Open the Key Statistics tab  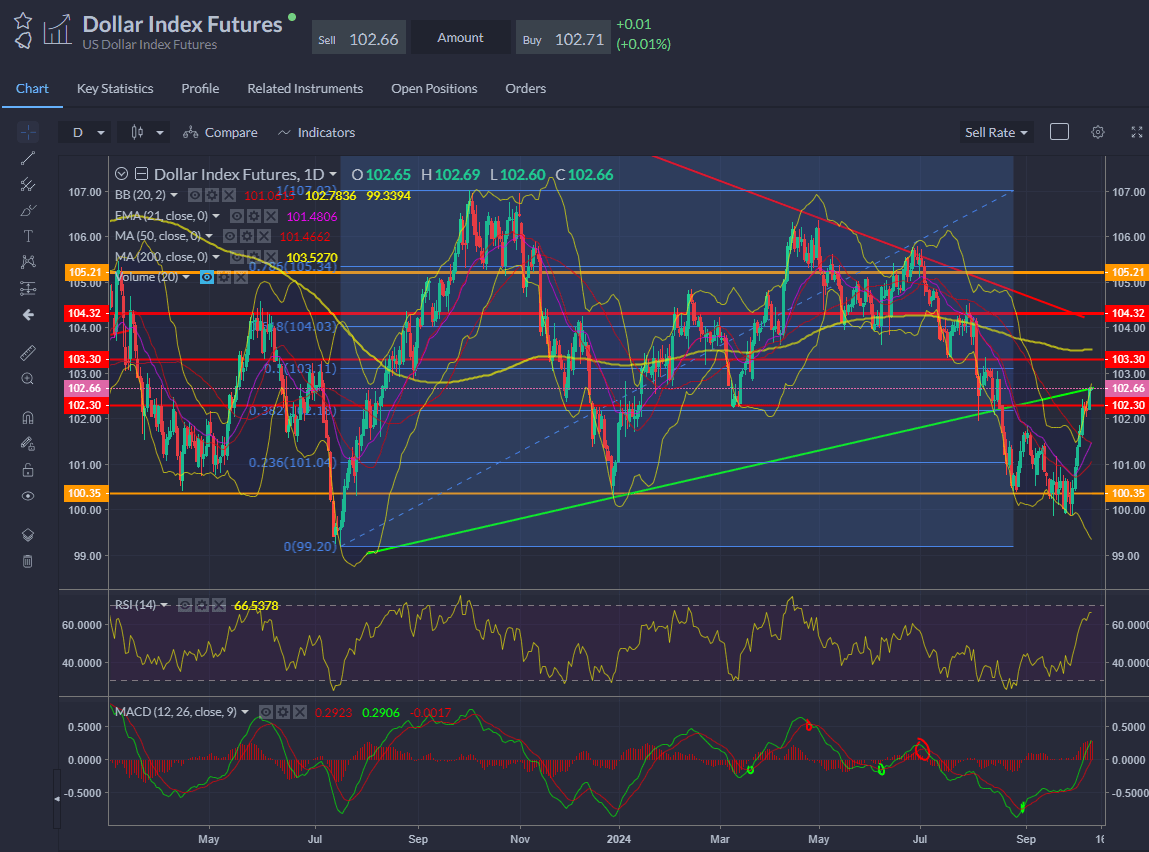click(115, 89)
